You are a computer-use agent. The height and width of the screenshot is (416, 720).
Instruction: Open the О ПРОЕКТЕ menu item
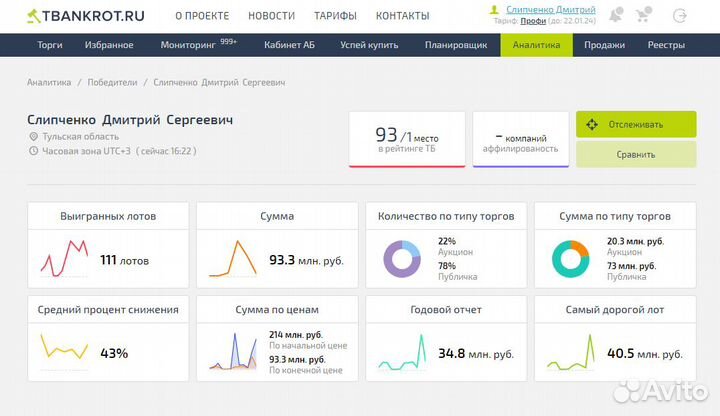[202, 16]
